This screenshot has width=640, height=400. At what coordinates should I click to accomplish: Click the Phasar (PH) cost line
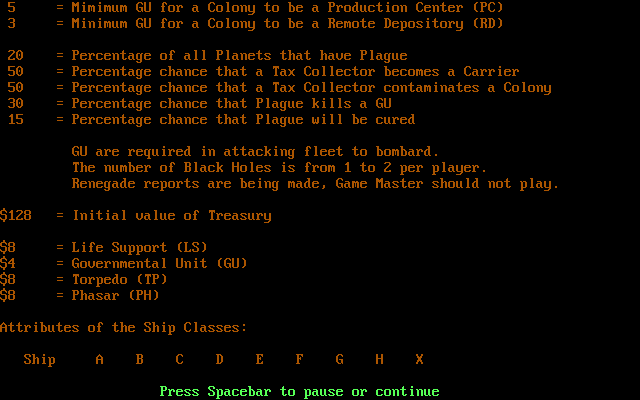[x=80, y=296]
